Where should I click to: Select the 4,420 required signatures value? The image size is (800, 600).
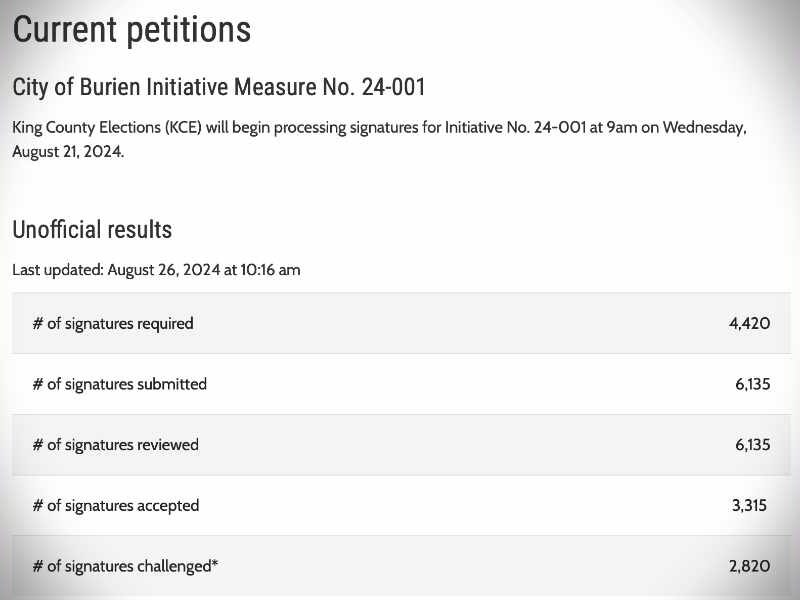[749, 323]
